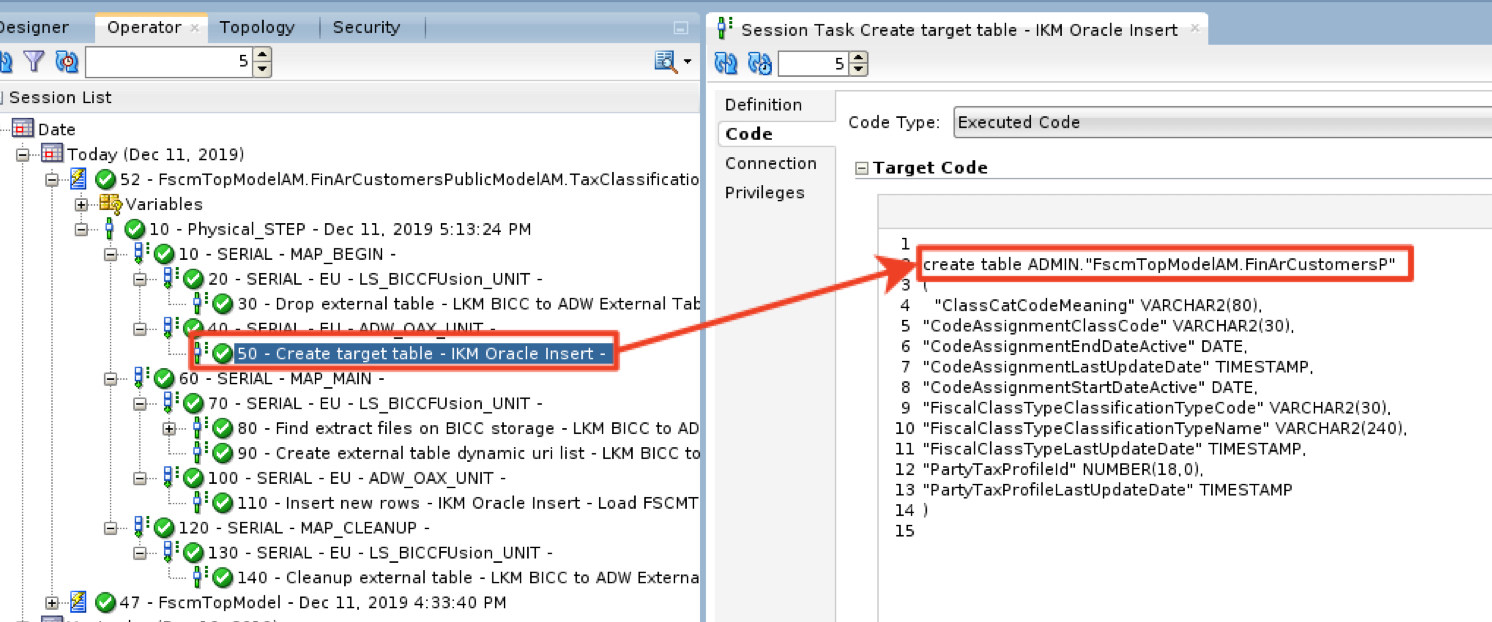Image resolution: width=1492 pixels, height=622 pixels.
Task: Click the auto-refresh clock icon in Operator toolbar
Action: [x=66, y=63]
